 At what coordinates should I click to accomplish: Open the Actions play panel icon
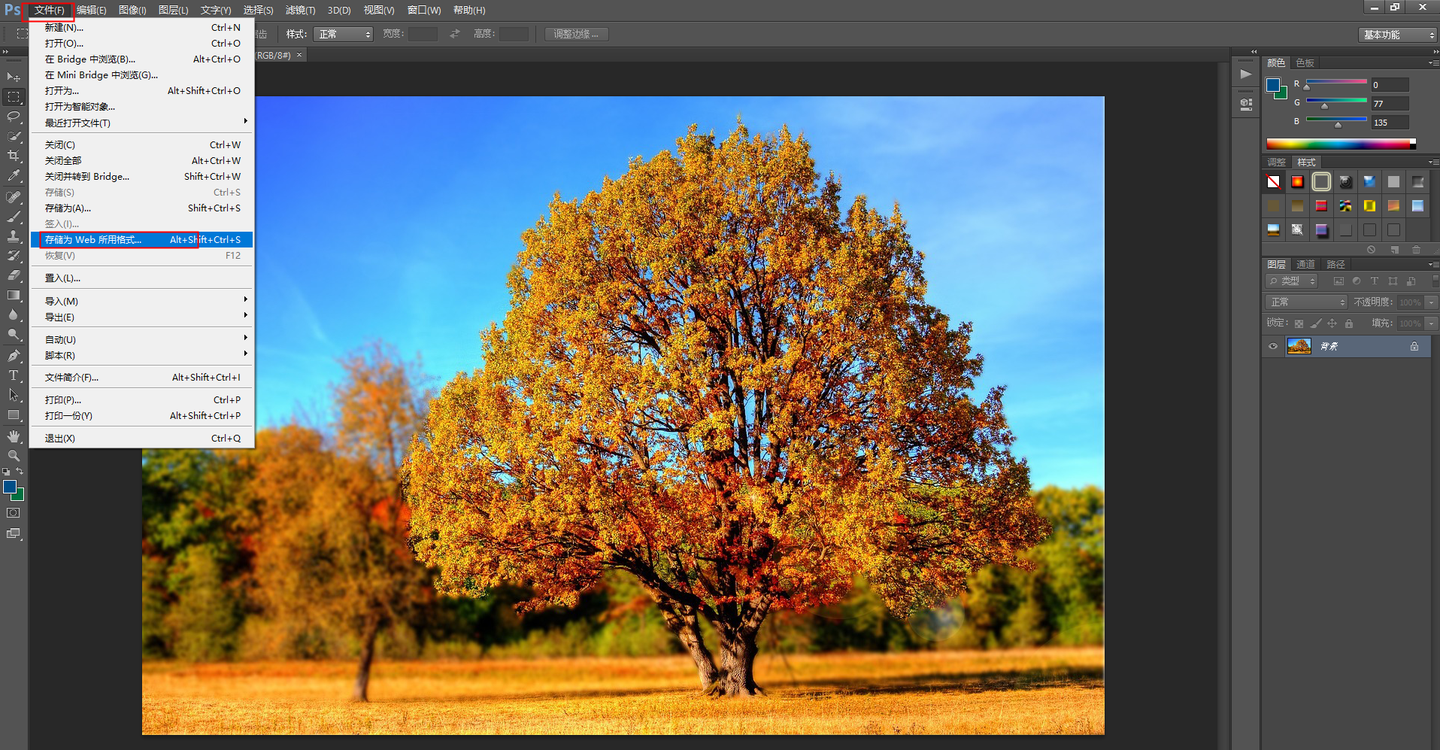1245,74
